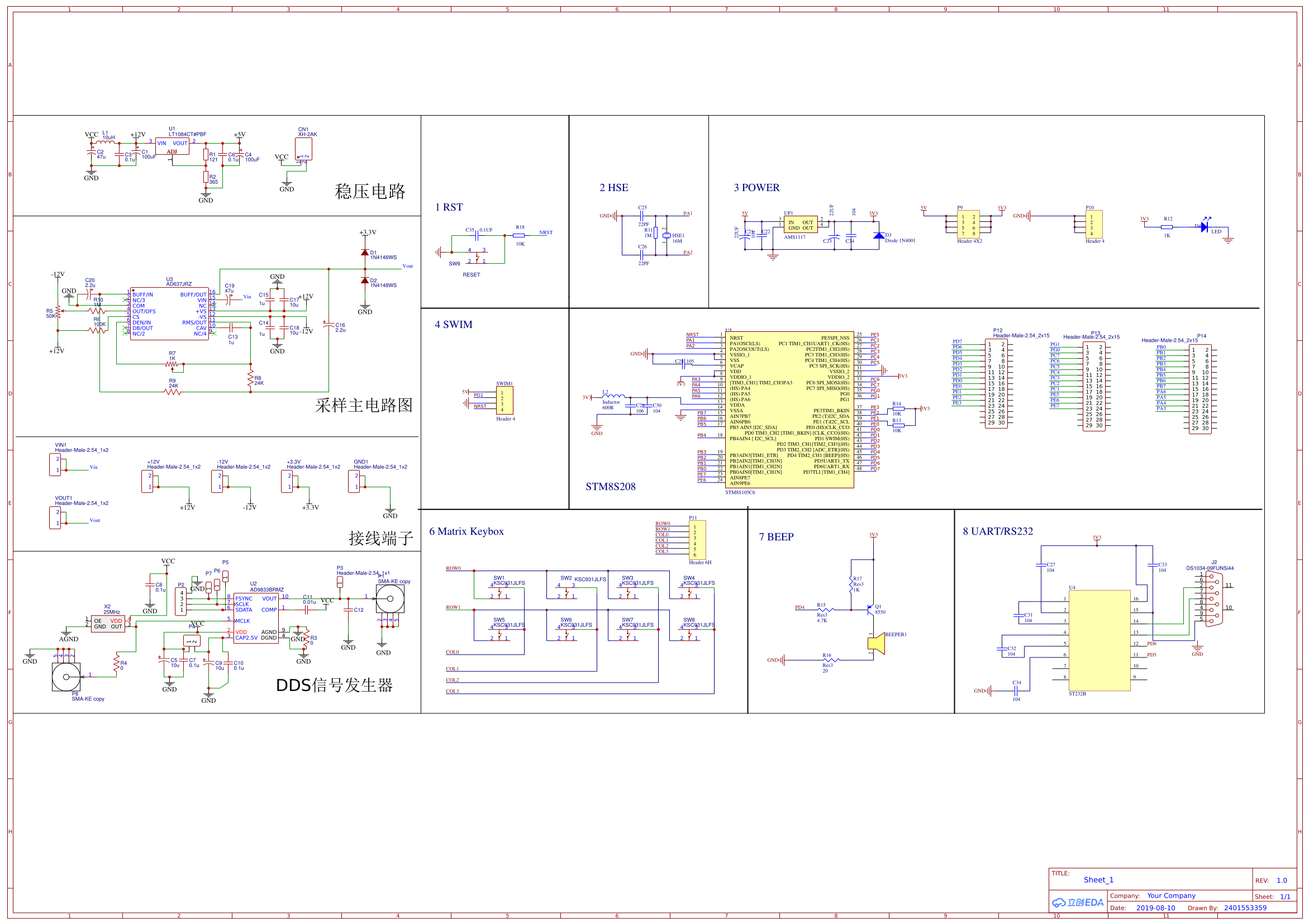Image resolution: width=1309 pixels, height=924 pixels.
Task: Select inductor L1 10uH
Action: click(106, 141)
